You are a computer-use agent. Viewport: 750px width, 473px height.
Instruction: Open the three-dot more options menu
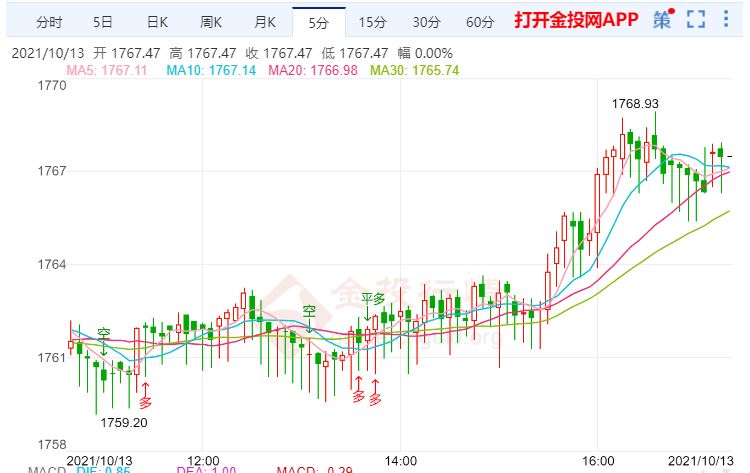coord(726,19)
